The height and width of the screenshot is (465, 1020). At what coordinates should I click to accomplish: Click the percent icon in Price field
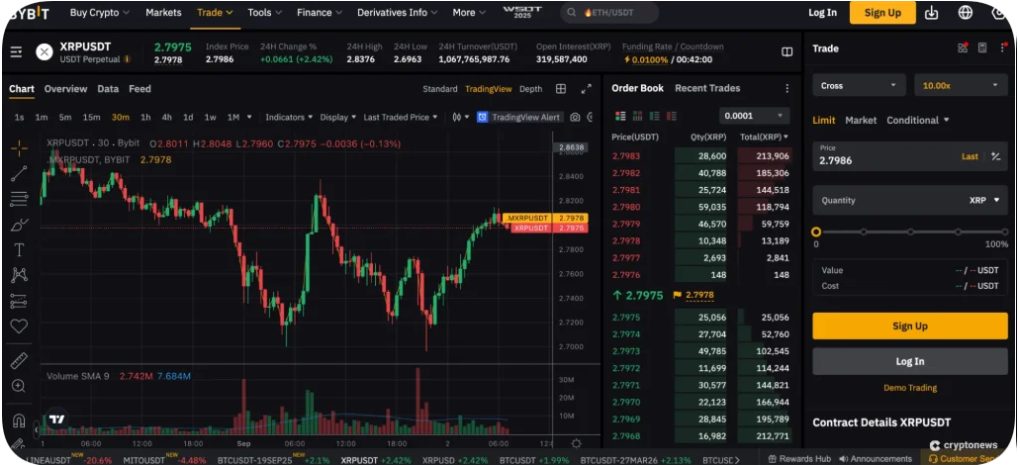click(x=995, y=157)
